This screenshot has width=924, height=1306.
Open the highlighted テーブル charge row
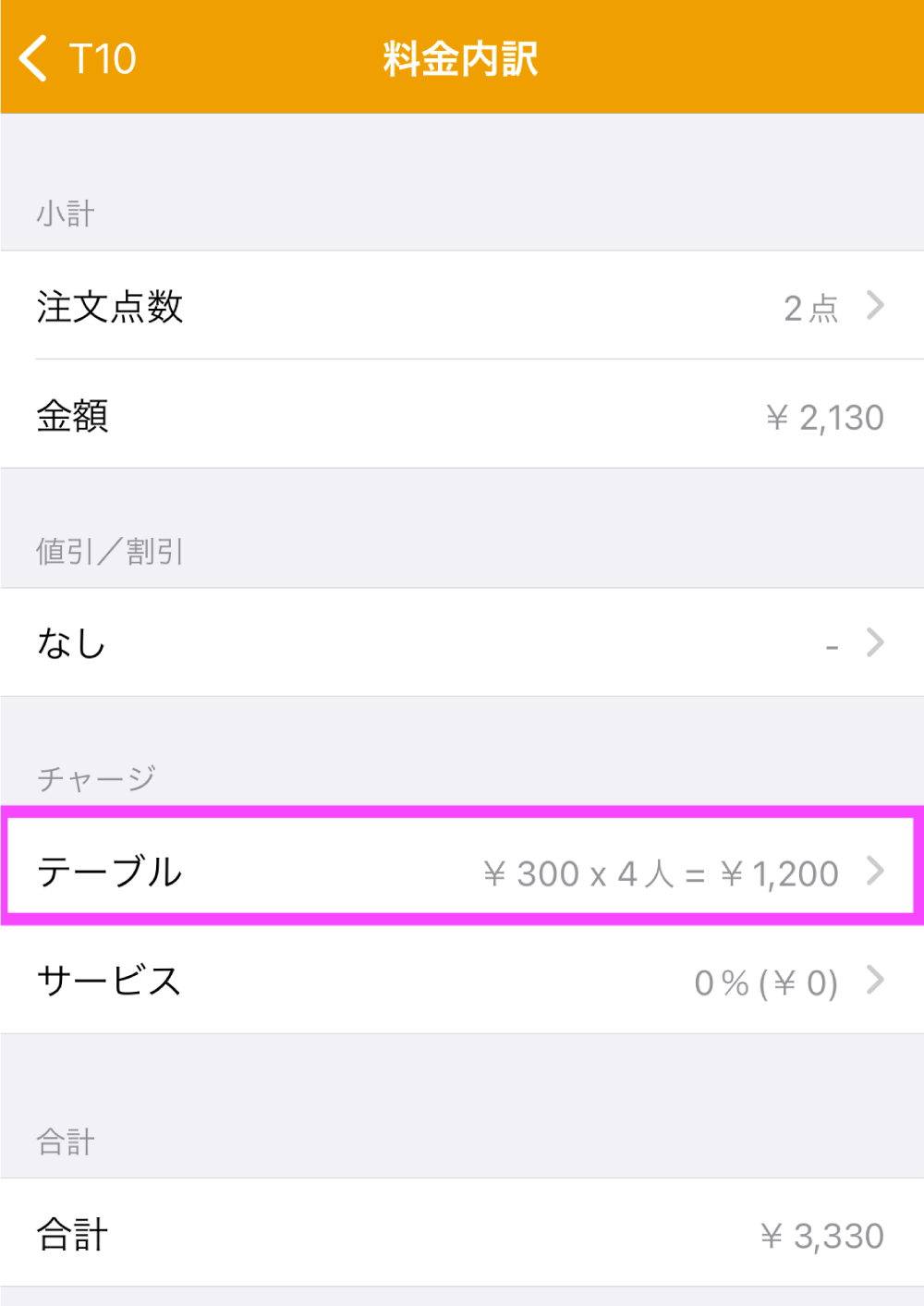(x=462, y=871)
